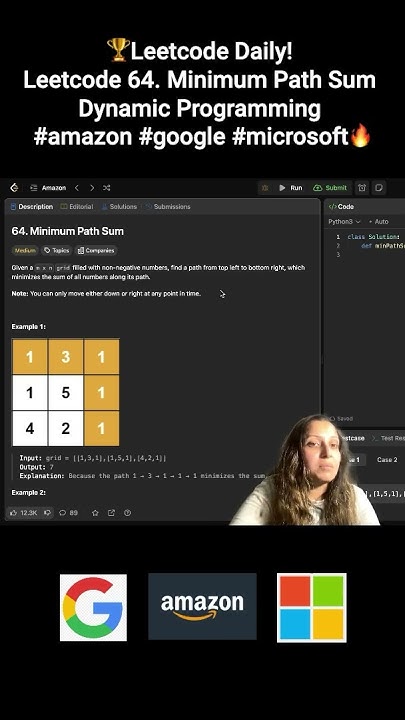The height and width of the screenshot is (720, 405).
Task: Click the Leetcode Daily title text
Action: pyautogui.click(x=200, y=51)
